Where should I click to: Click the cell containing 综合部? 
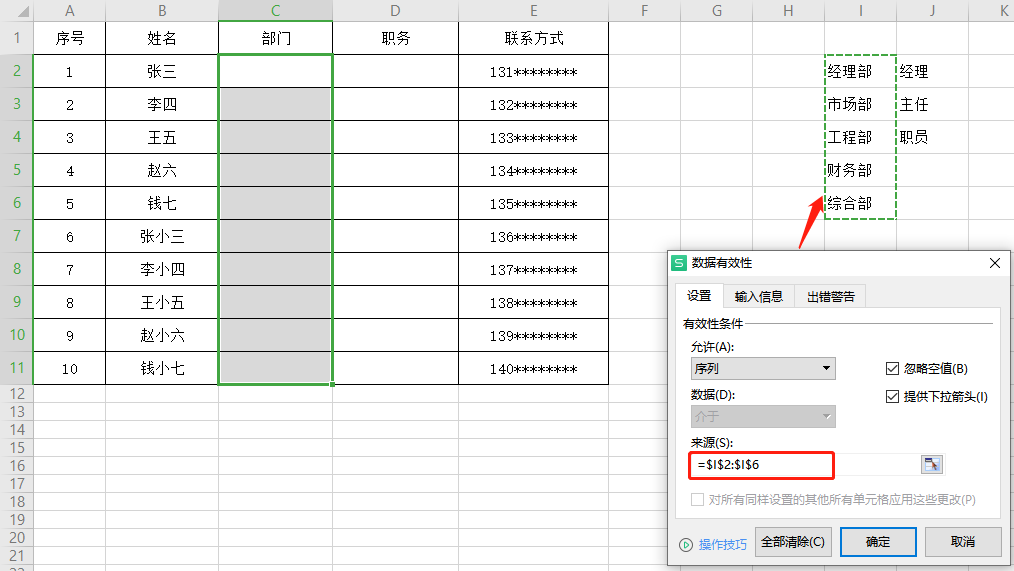tap(860, 203)
